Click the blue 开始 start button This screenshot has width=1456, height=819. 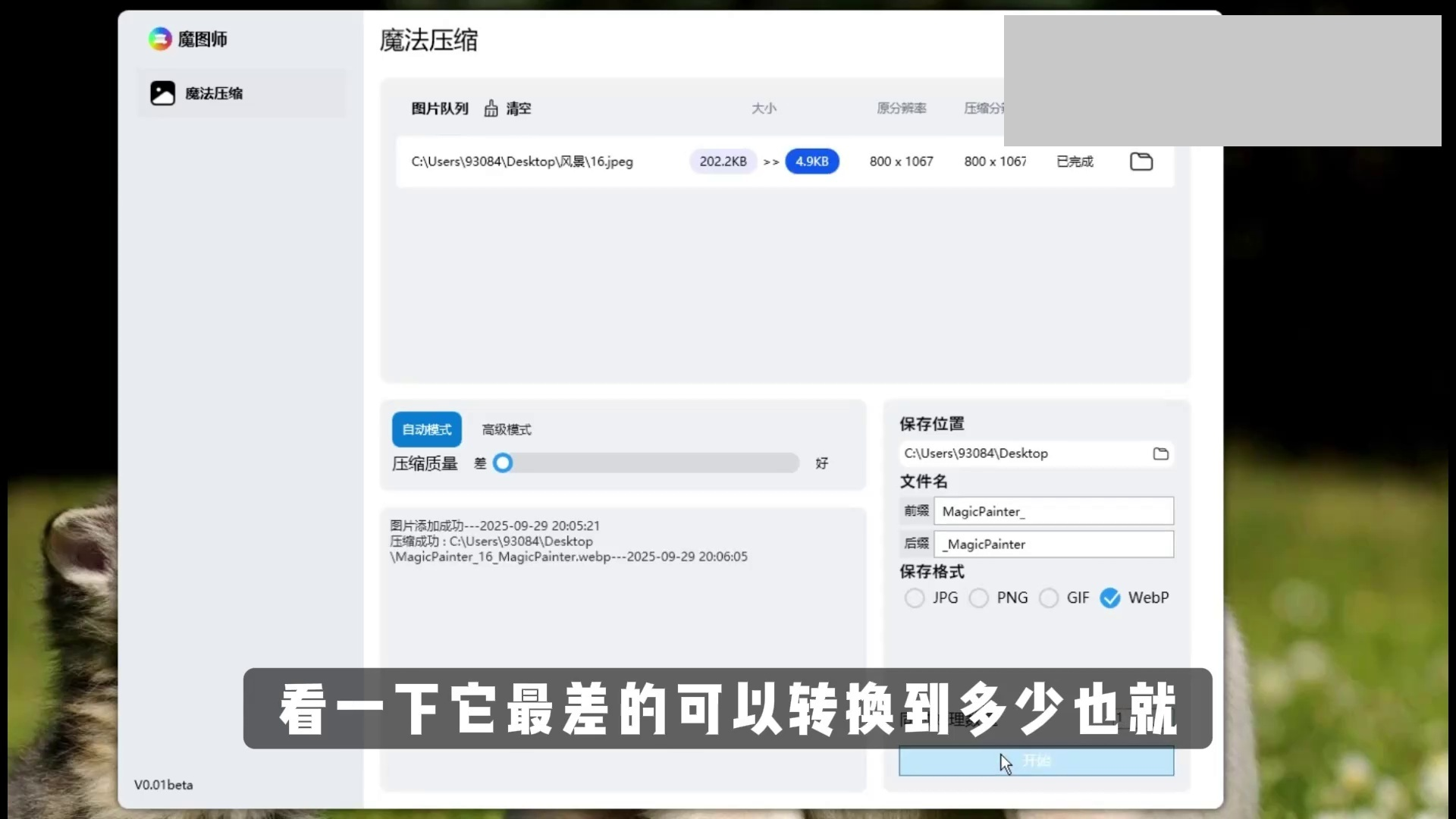tap(1036, 761)
